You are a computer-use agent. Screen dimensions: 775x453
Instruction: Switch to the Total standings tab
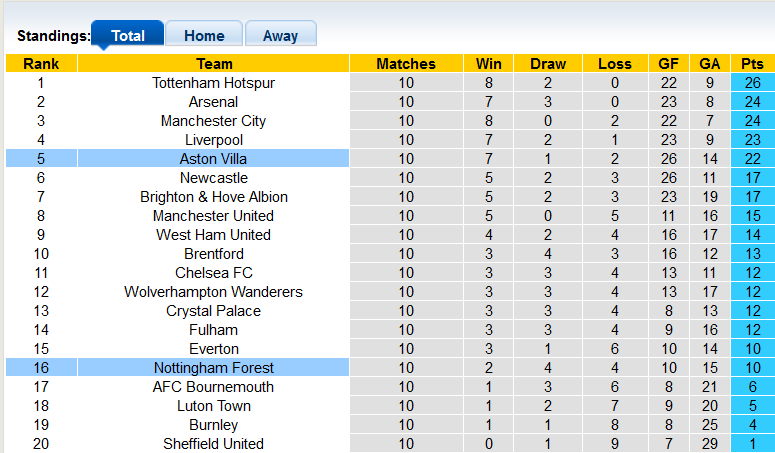127,35
